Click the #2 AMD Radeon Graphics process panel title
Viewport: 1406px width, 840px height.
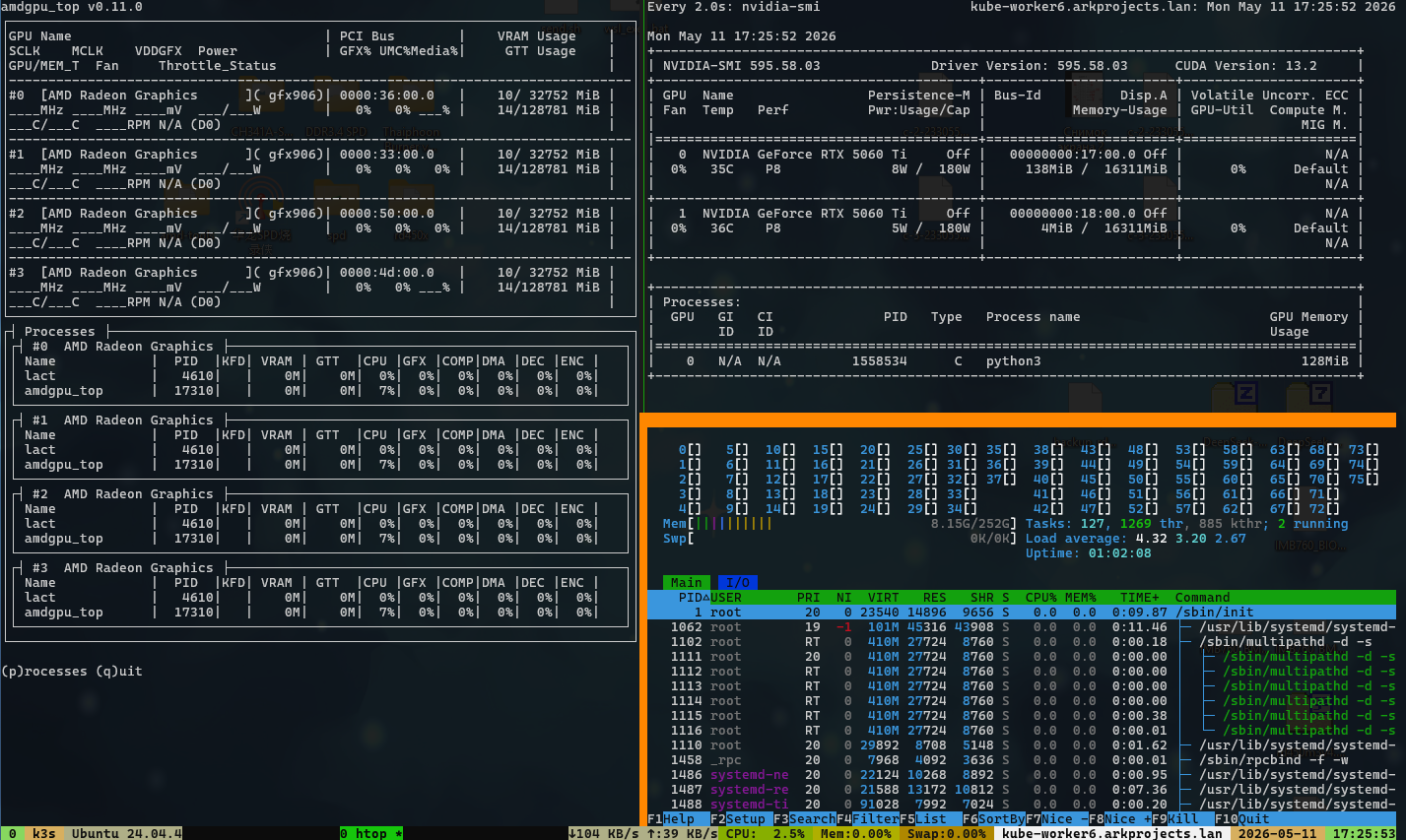(123, 494)
